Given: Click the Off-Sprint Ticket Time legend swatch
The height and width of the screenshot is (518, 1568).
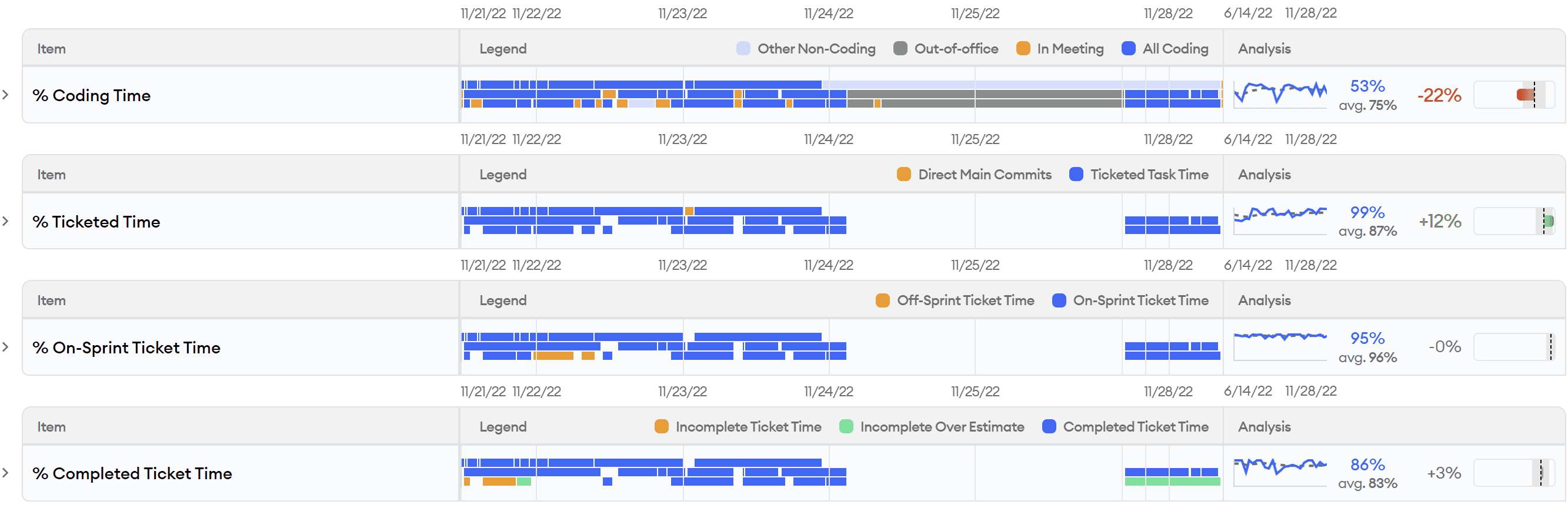Looking at the screenshot, I should tap(883, 300).
